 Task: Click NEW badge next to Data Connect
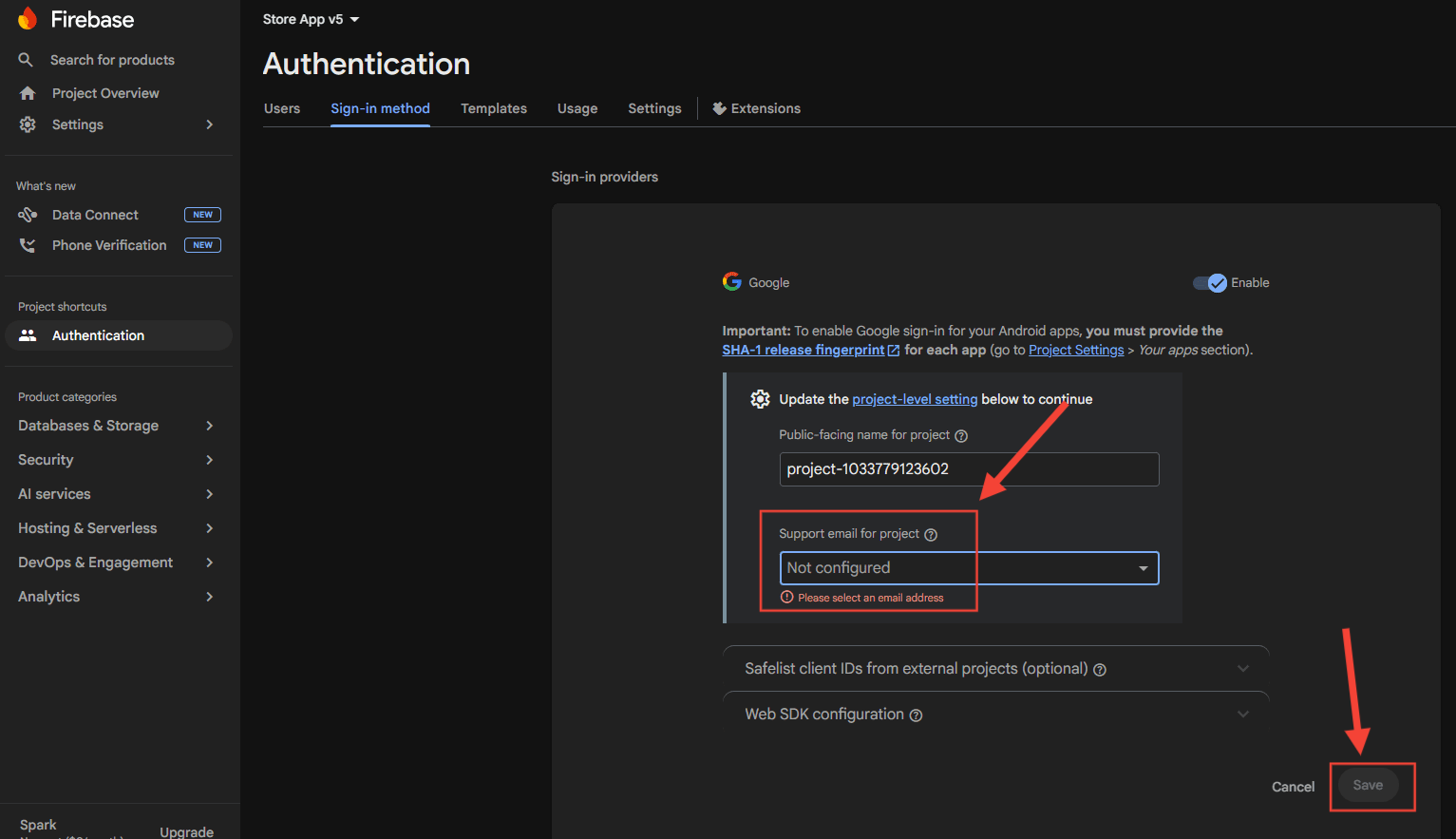(202, 215)
